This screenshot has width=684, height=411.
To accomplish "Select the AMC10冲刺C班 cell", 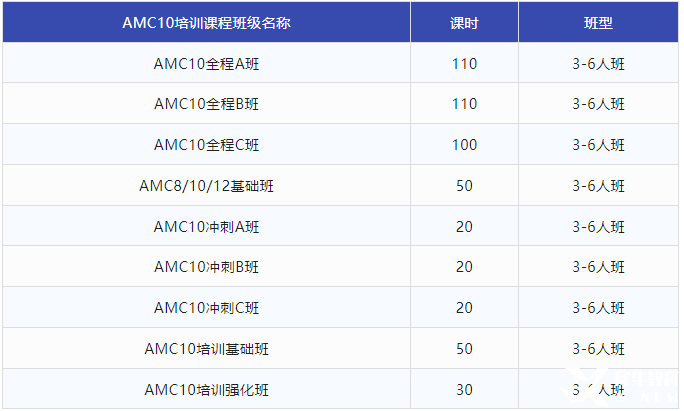I will tap(206, 308).
